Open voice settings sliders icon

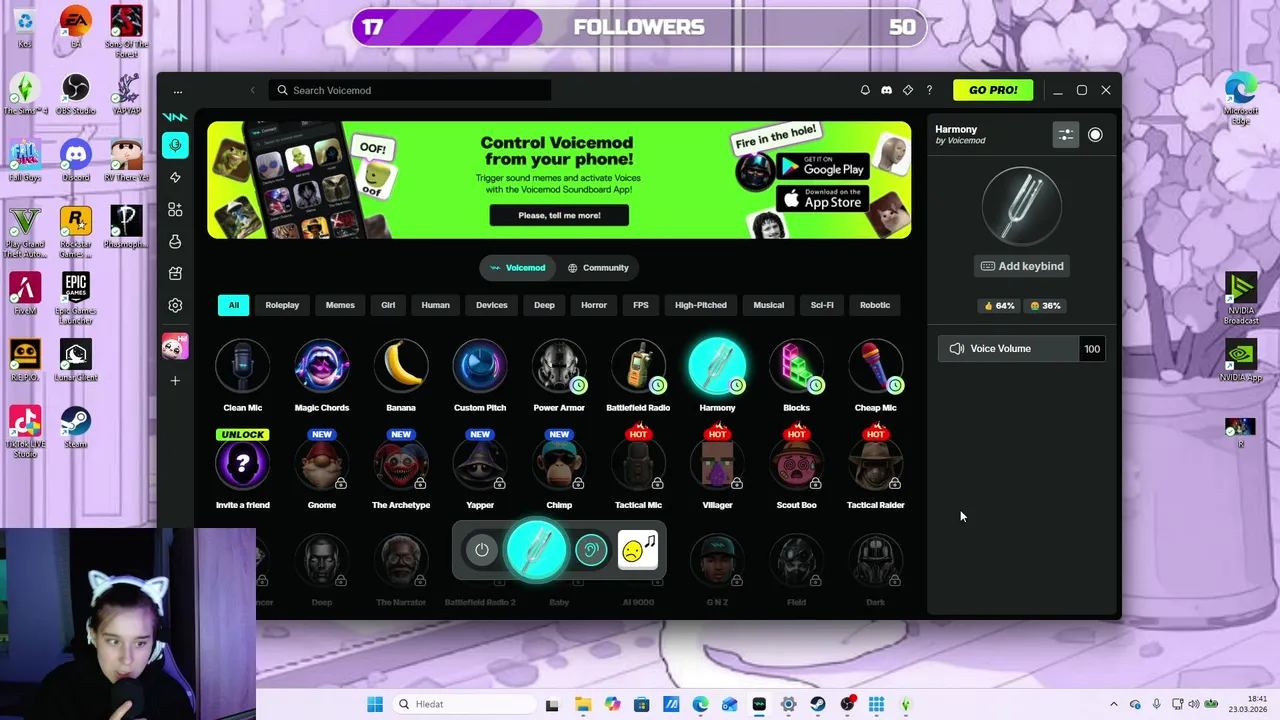pyautogui.click(x=1066, y=134)
